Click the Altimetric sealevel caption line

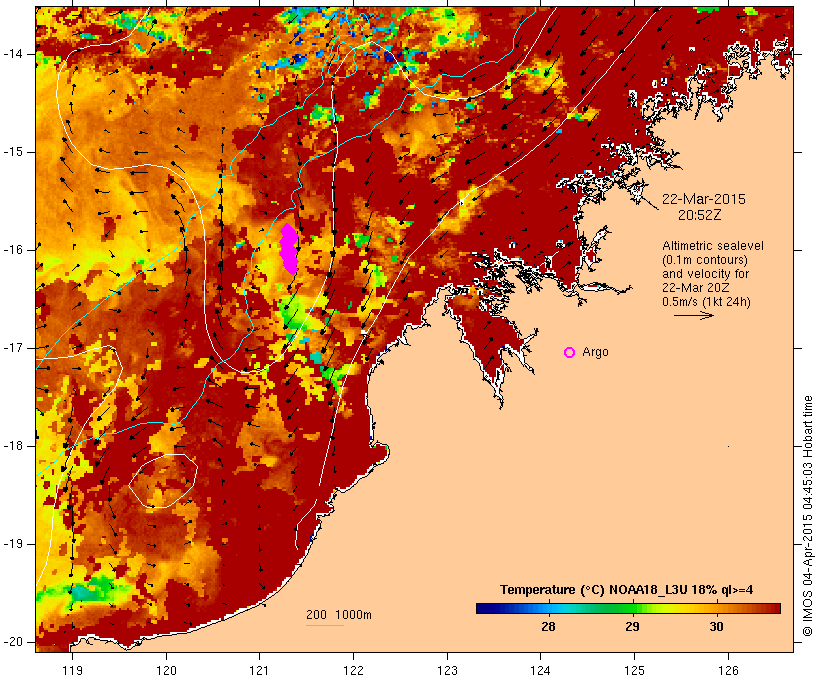click(x=713, y=246)
